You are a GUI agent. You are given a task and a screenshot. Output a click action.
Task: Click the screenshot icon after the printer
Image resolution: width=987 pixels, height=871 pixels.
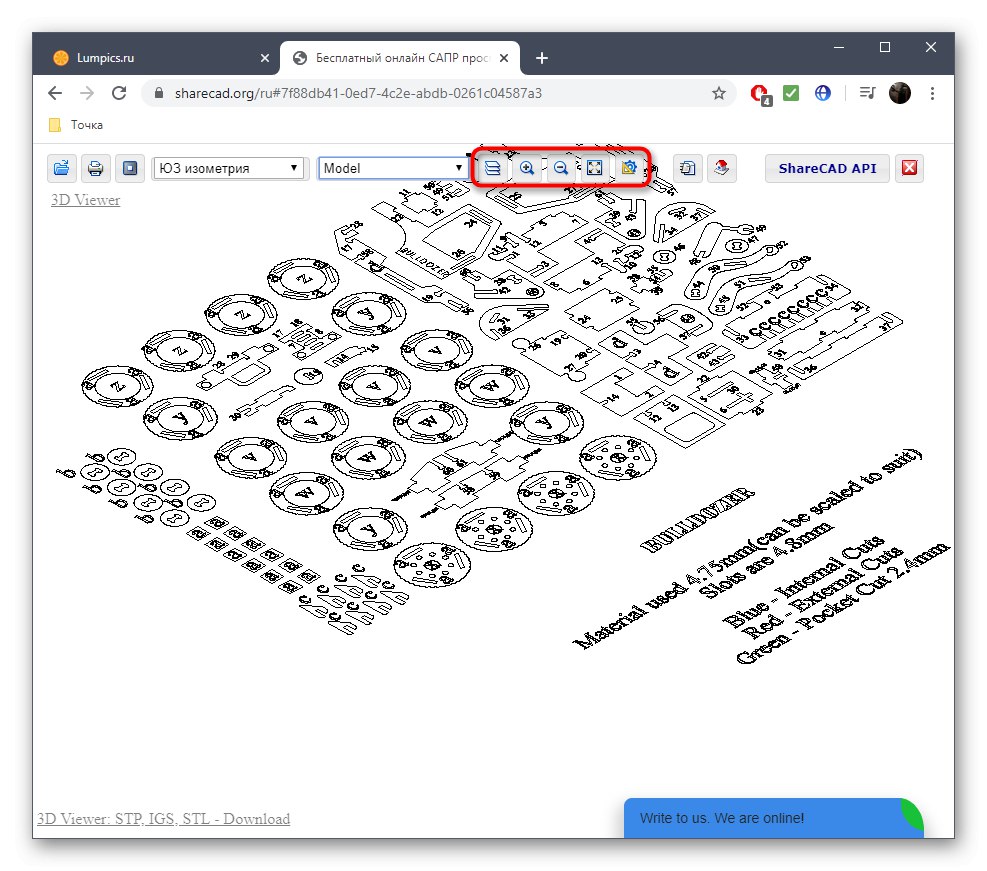[130, 168]
